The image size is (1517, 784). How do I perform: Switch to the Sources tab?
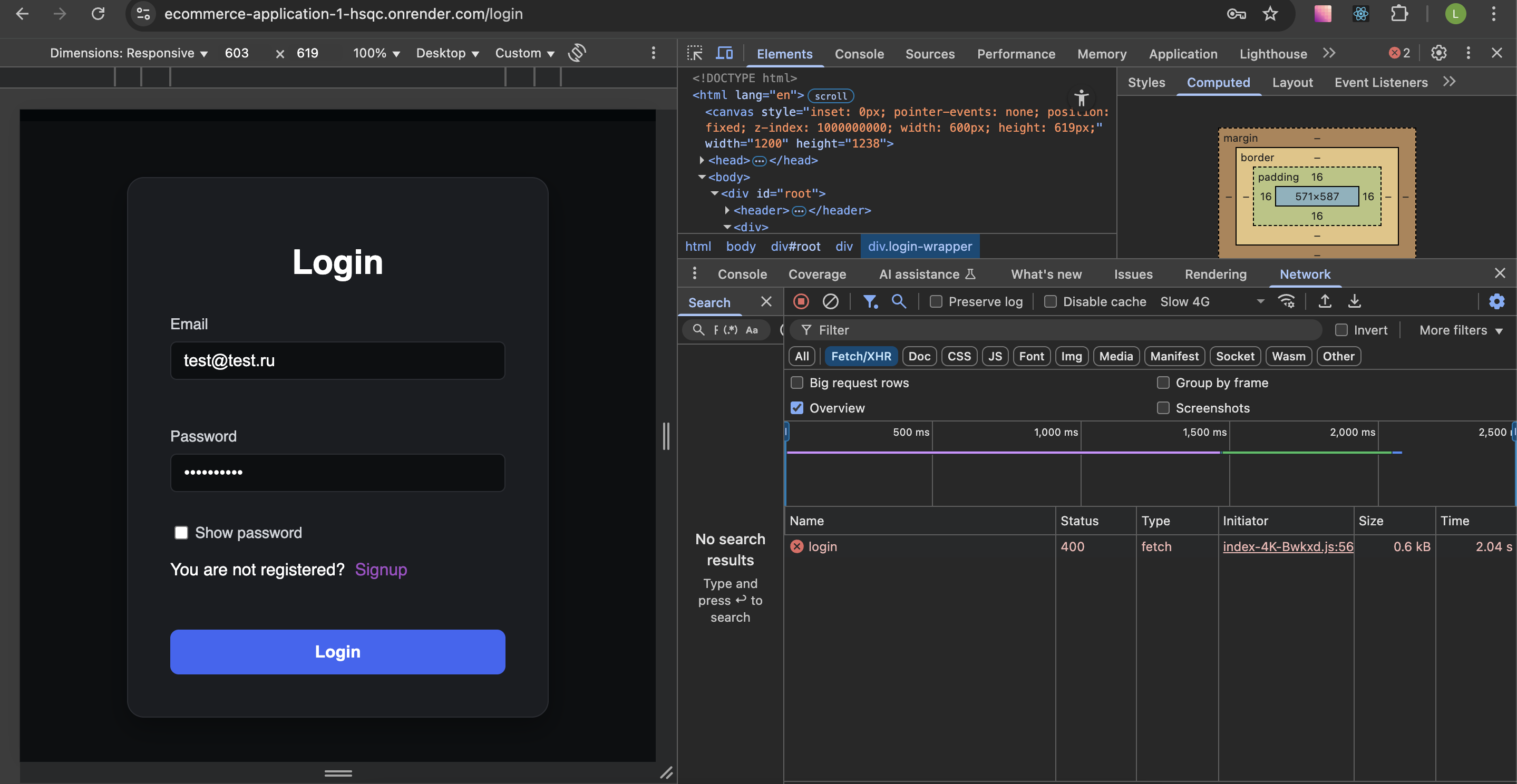[930, 54]
